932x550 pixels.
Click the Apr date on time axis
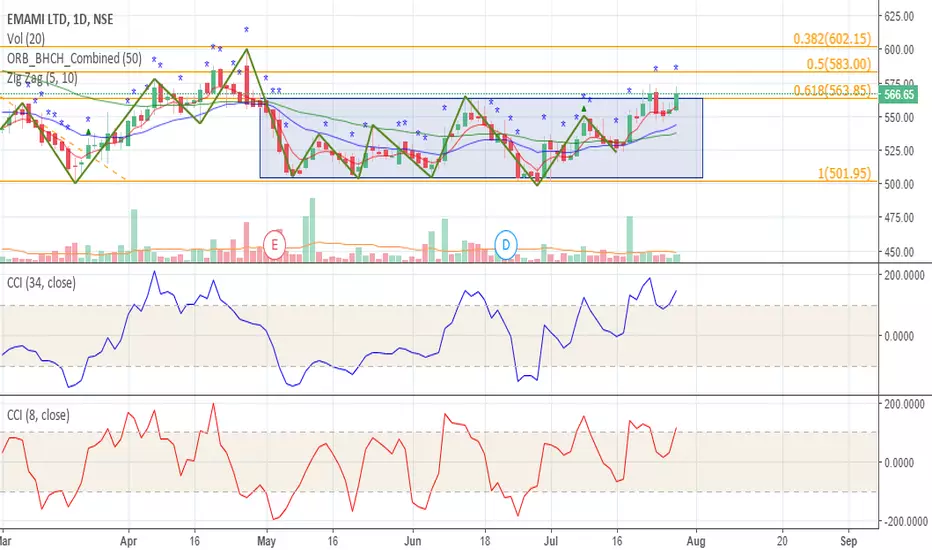[x=128, y=541]
